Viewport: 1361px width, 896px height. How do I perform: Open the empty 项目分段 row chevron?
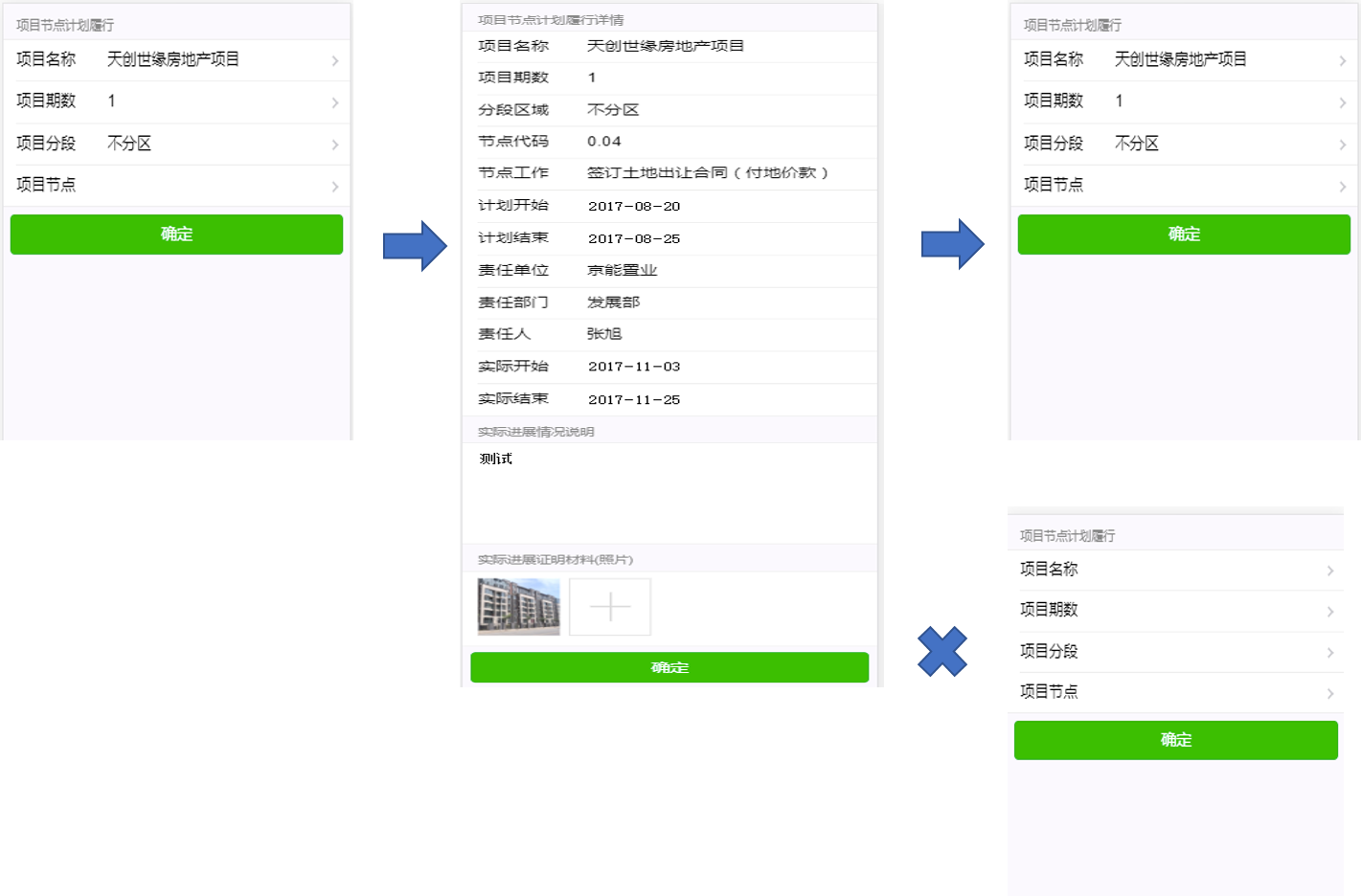tap(1329, 652)
